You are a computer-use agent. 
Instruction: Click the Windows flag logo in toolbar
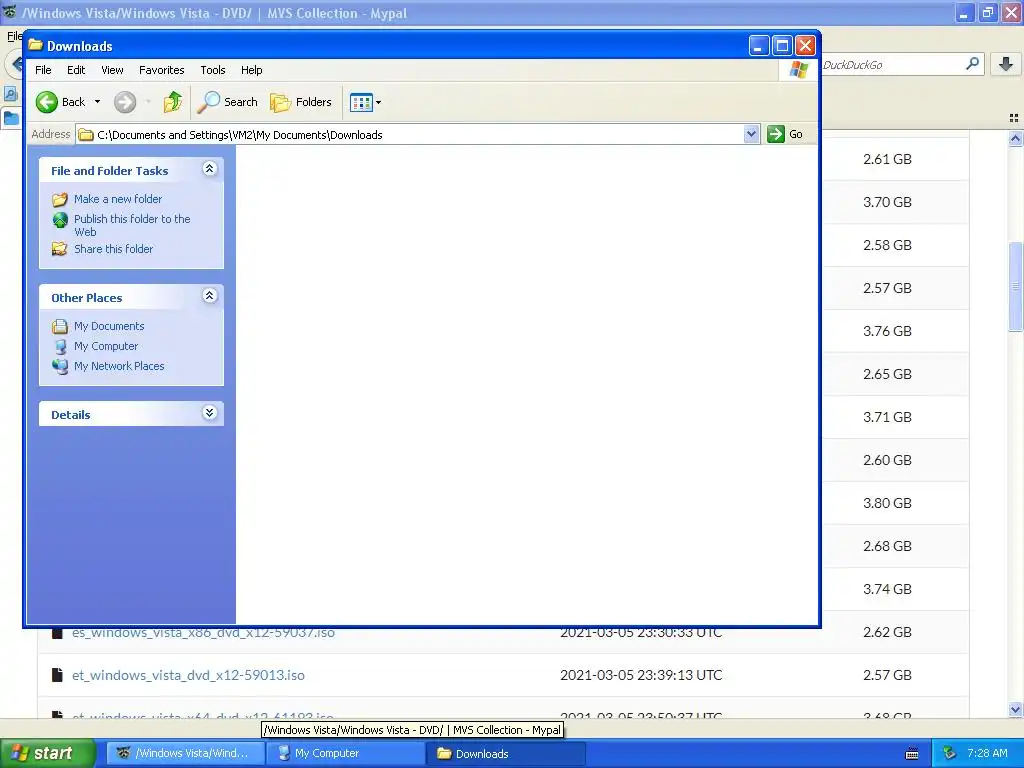799,69
